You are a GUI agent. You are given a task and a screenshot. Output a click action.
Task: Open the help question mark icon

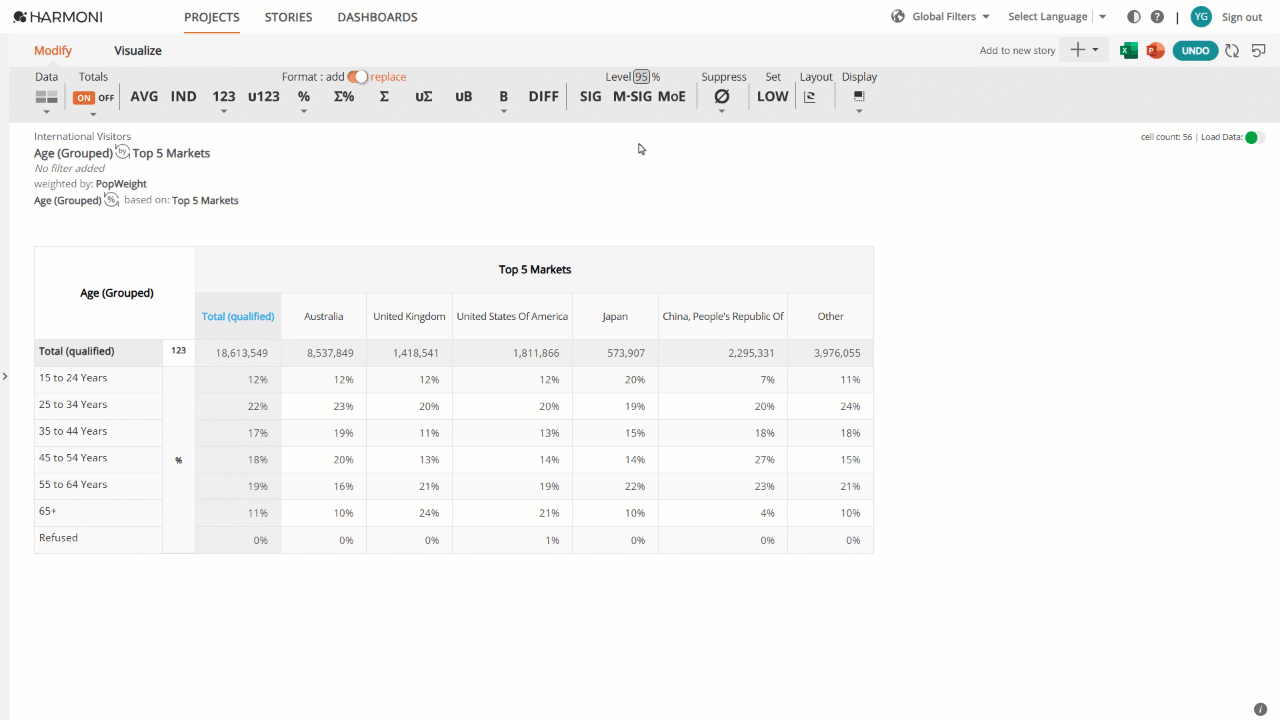point(1157,17)
